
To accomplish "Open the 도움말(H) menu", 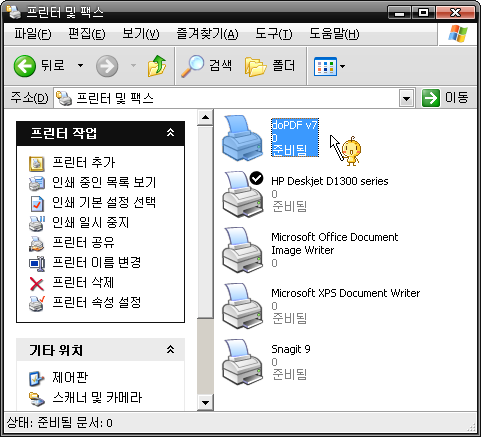I will tap(334, 34).
